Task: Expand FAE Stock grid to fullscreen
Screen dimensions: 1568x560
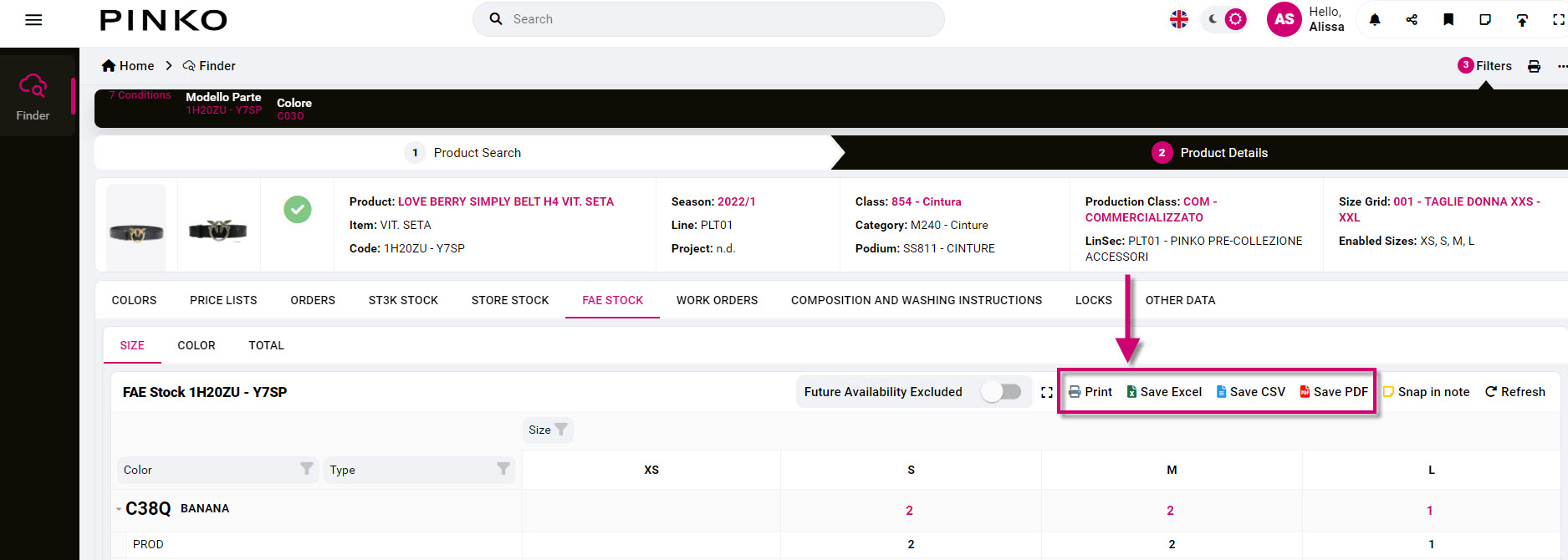Action: (1047, 392)
